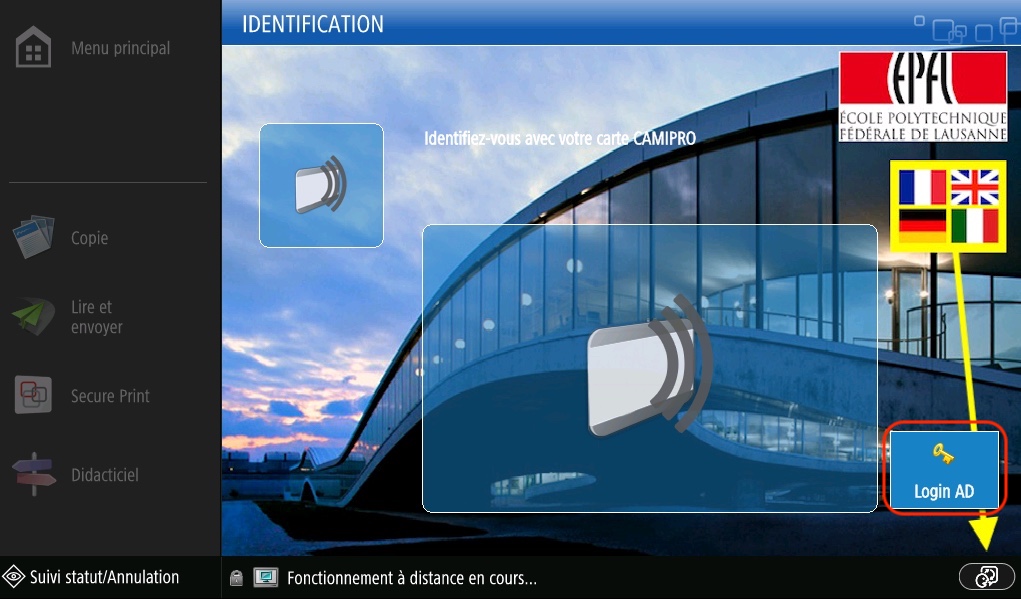Tap the Lire et envoyer paper plane icon
1021x599 pixels.
[x=33, y=316]
